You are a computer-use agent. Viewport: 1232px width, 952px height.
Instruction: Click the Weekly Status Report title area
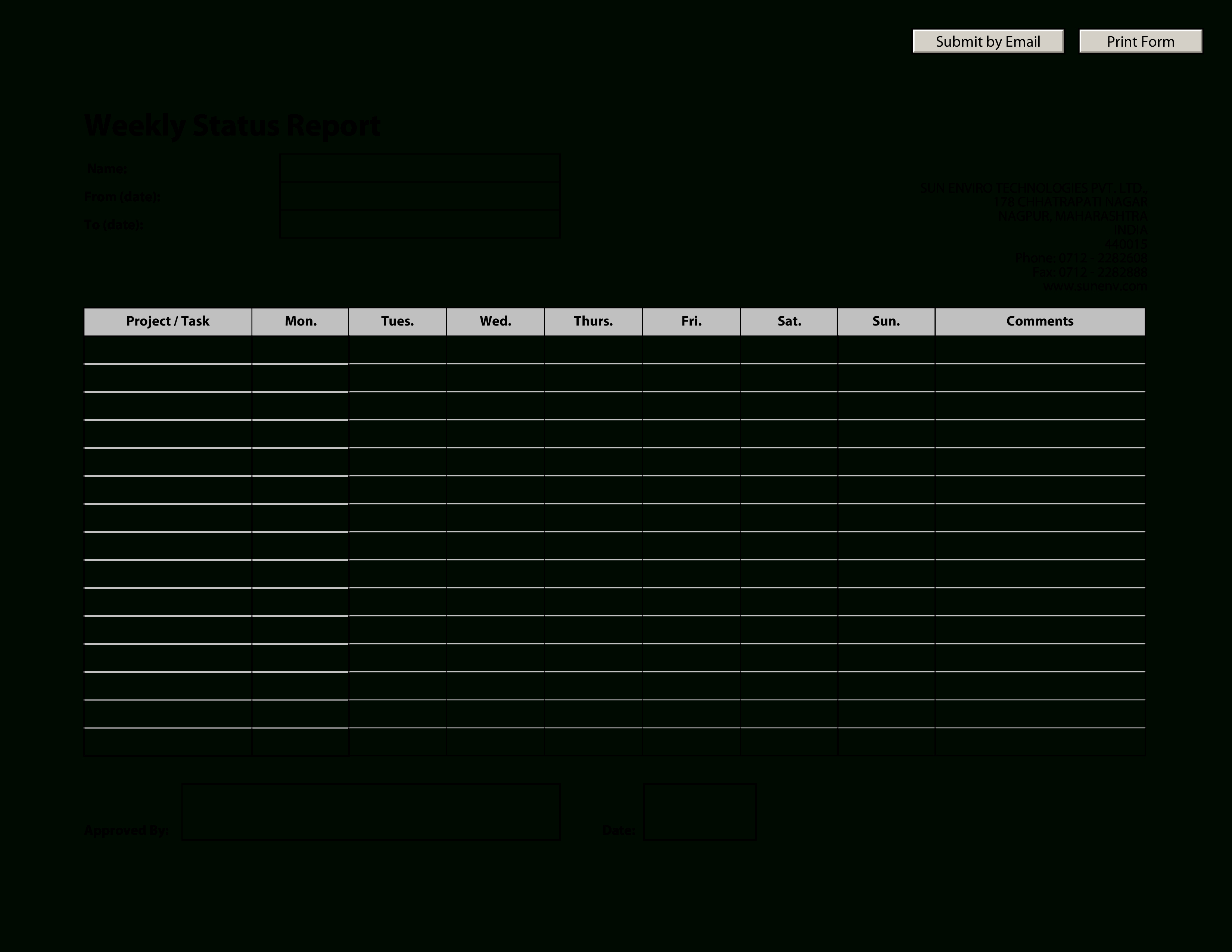point(232,124)
